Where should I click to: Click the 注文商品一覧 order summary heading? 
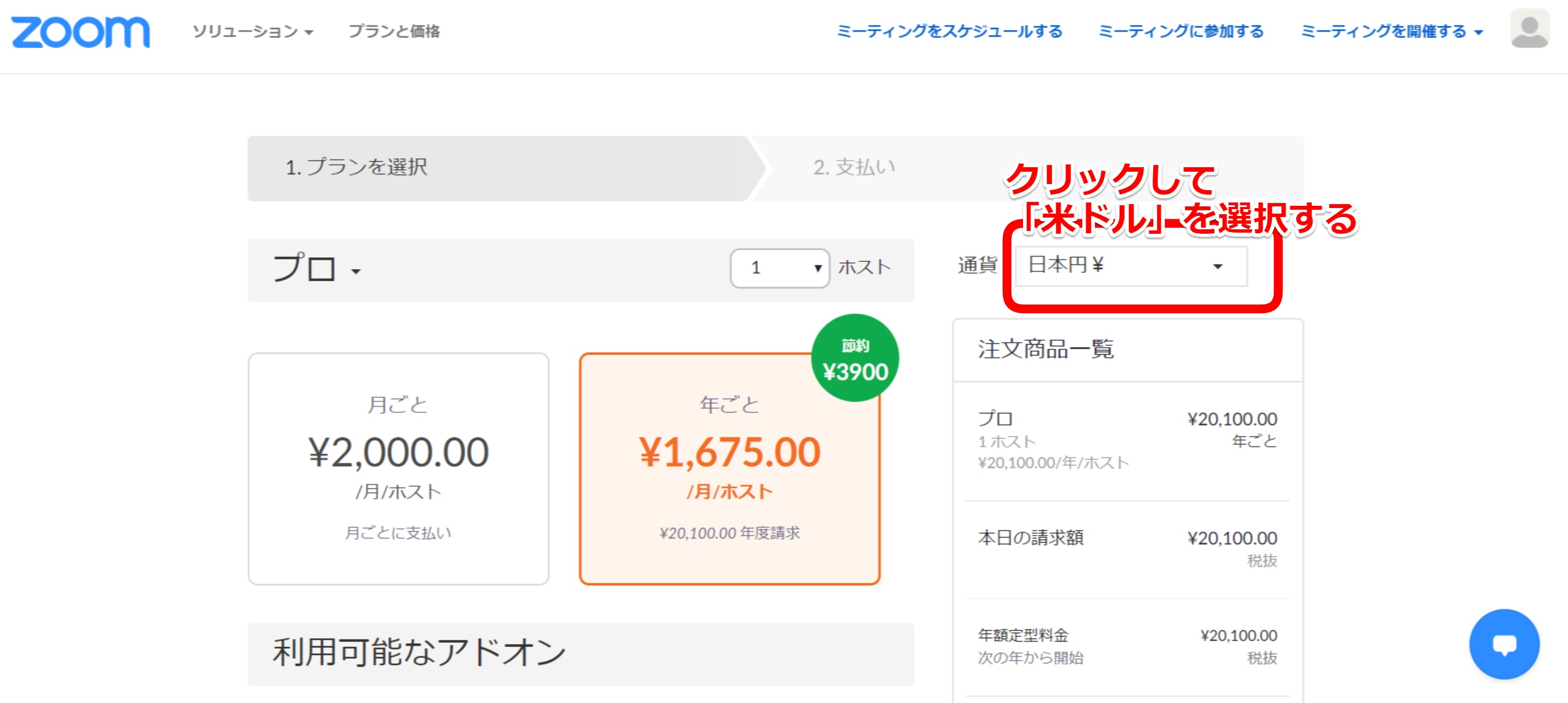1046,349
